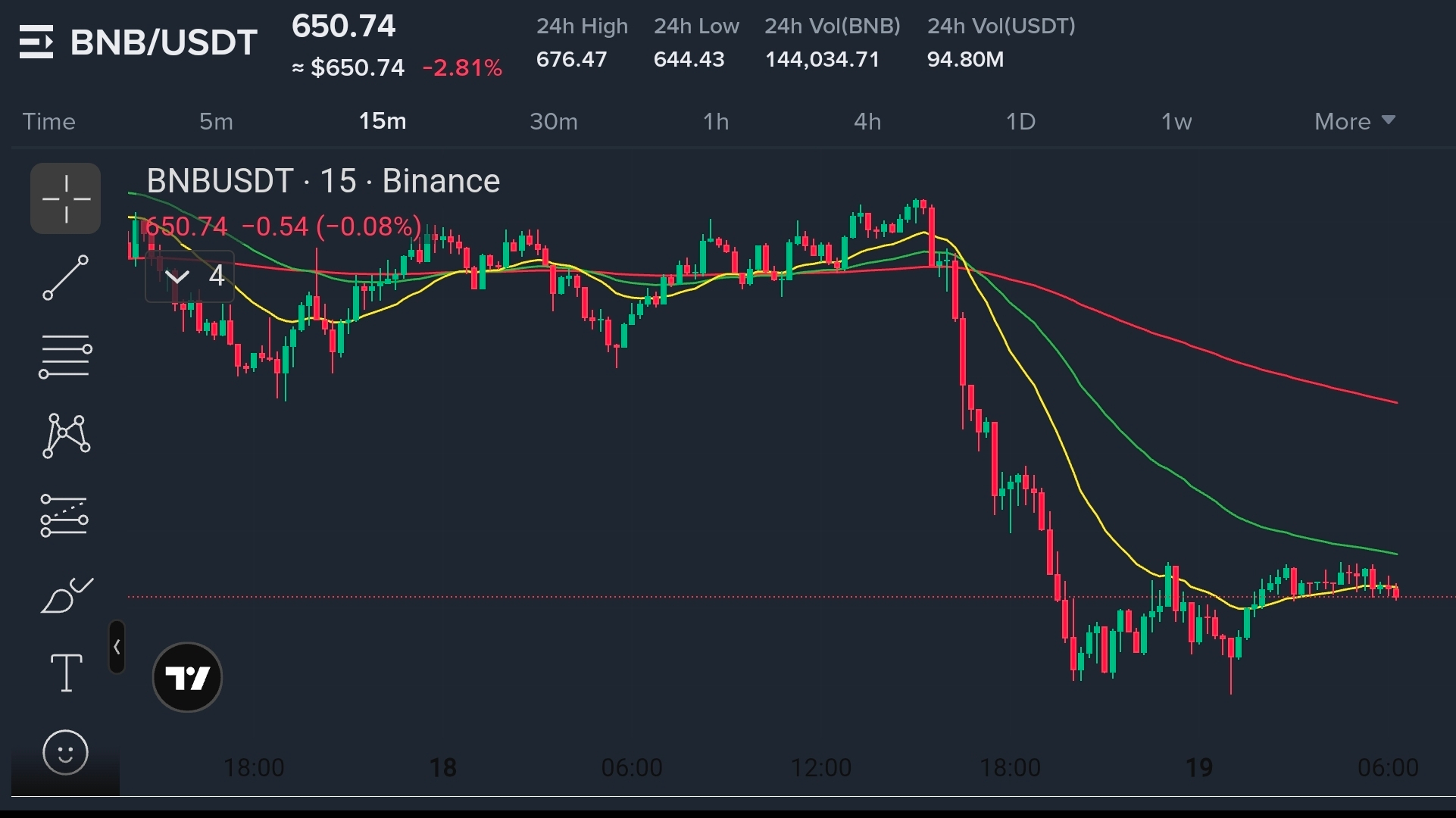The width and height of the screenshot is (1456, 818).
Task: Open the forecasting and measurement tools
Action: point(66,516)
